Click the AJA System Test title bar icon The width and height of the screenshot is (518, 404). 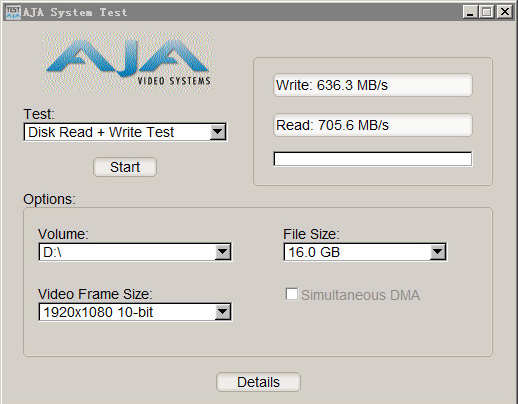(x=13, y=12)
